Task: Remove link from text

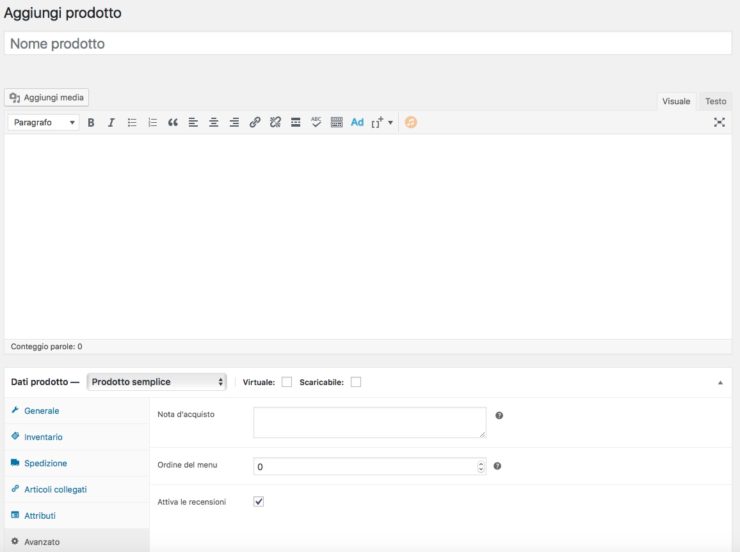Action: (x=275, y=123)
